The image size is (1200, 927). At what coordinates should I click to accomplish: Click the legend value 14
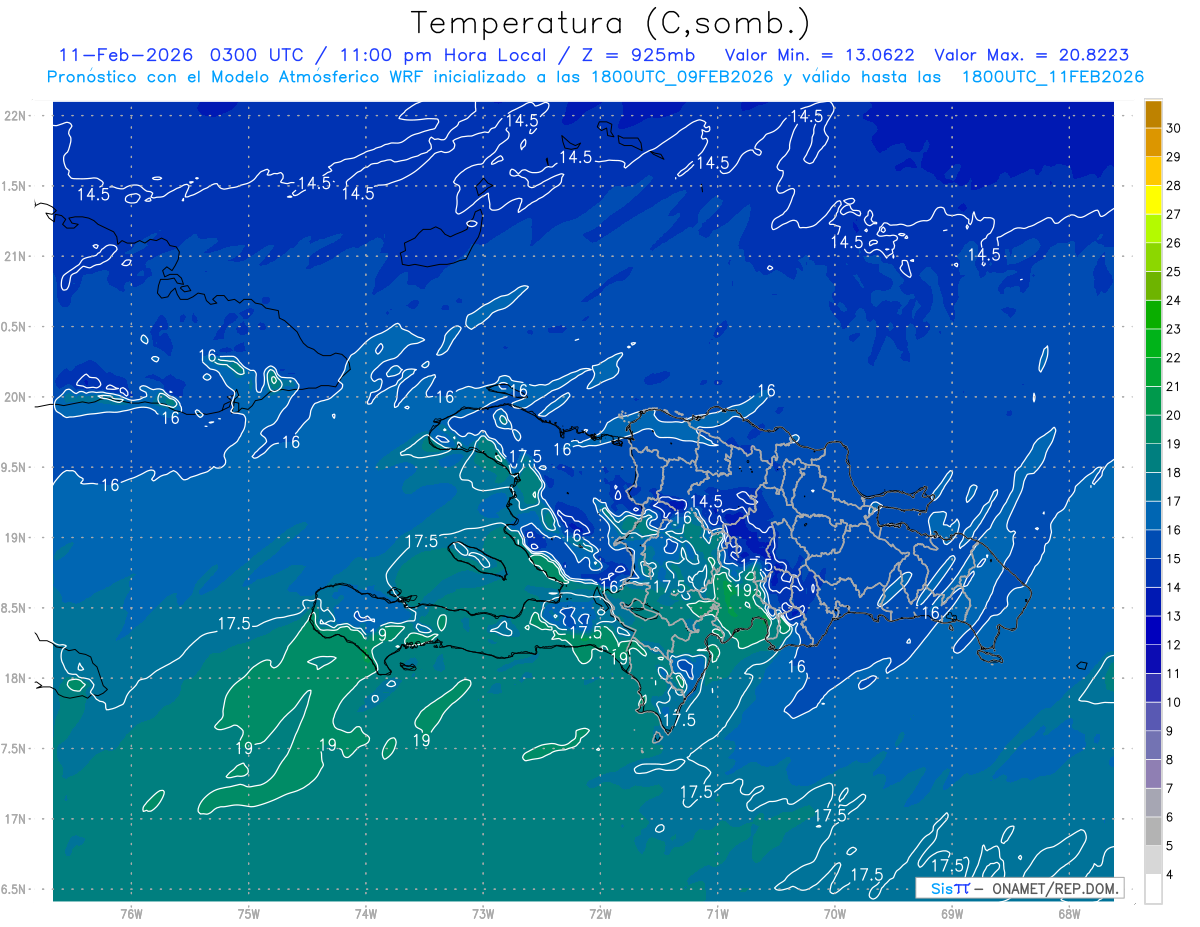click(1173, 588)
